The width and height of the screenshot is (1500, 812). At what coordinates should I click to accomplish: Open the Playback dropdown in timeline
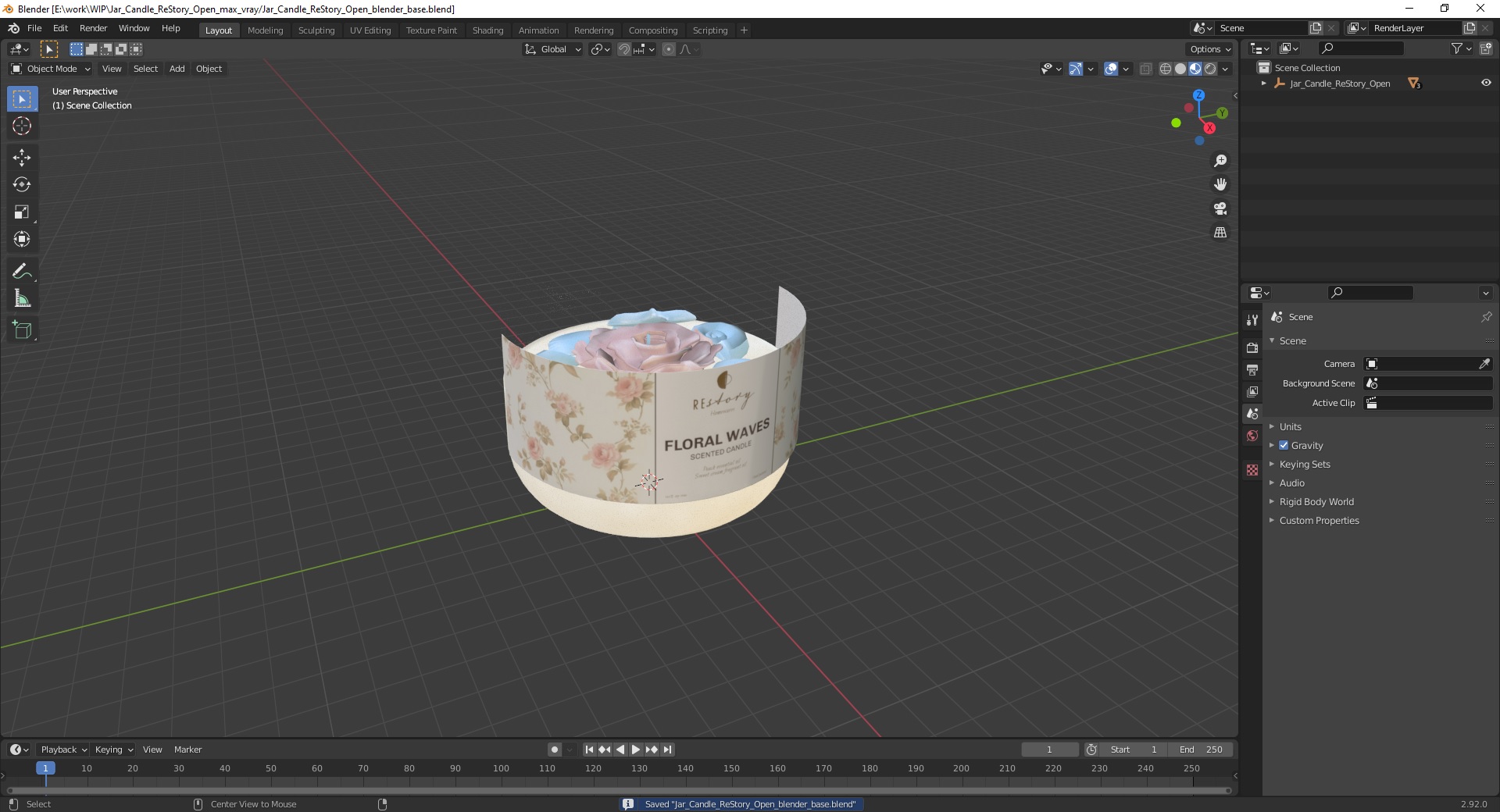click(x=63, y=750)
